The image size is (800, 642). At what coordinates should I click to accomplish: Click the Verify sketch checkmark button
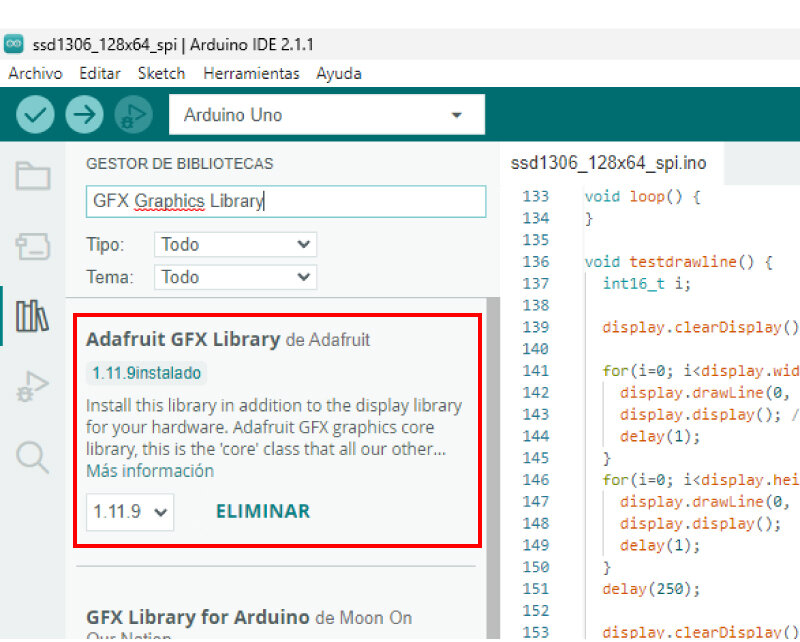tap(35, 115)
